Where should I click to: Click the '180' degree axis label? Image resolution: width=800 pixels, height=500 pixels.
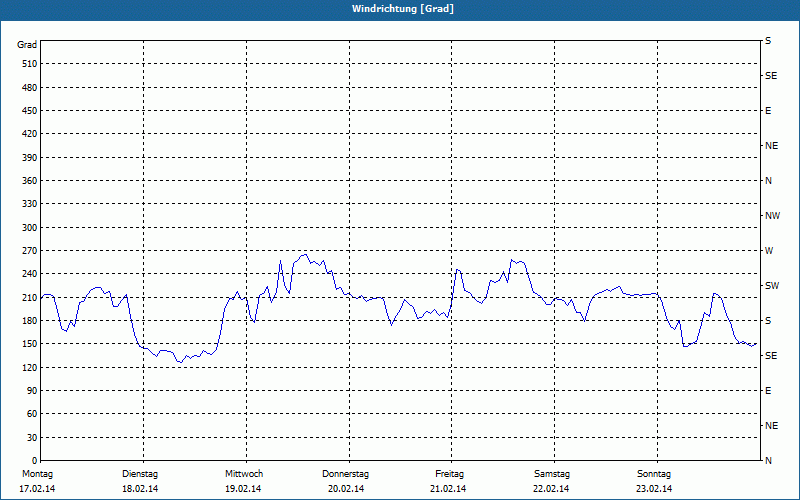[30, 320]
